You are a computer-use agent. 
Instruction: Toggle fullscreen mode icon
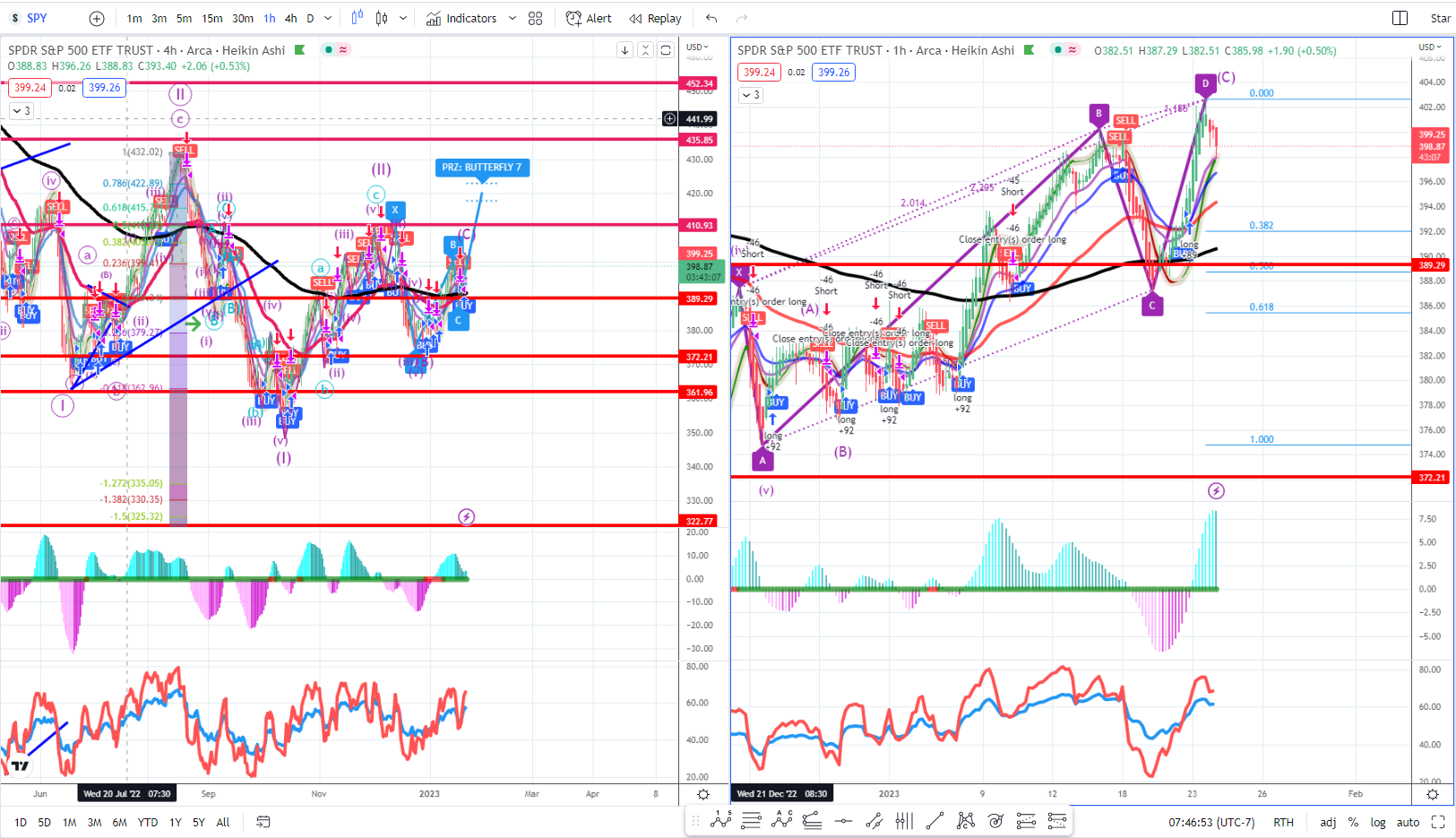(x=1438, y=822)
